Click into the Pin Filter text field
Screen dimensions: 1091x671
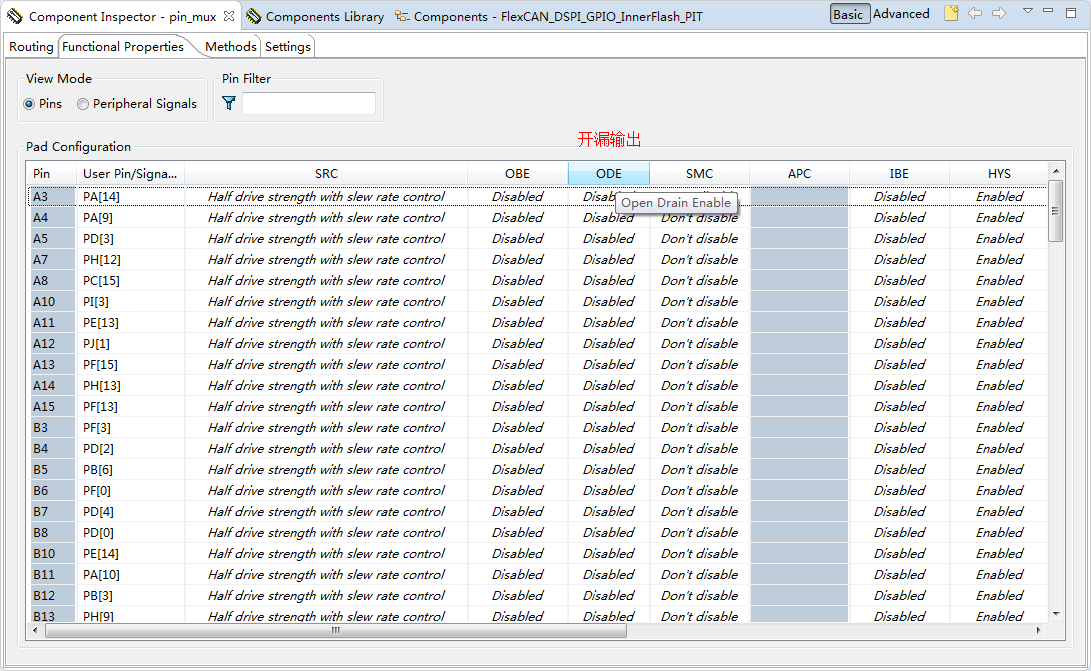coord(308,103)
